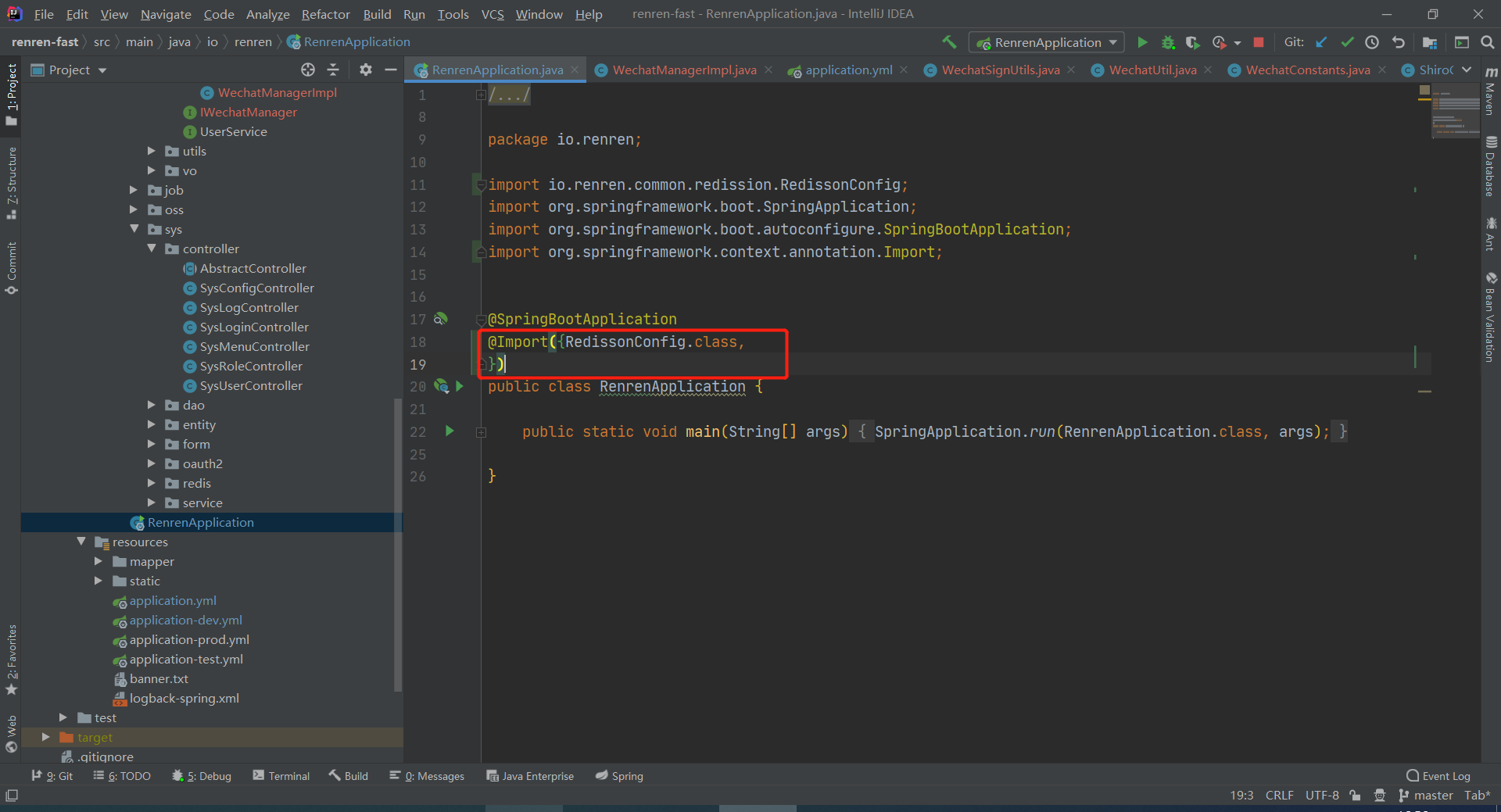Click the Project tree vertical scrollbar
This screenshot has width=1501, height=812.
pyautogui.click(x=398, y=545)
